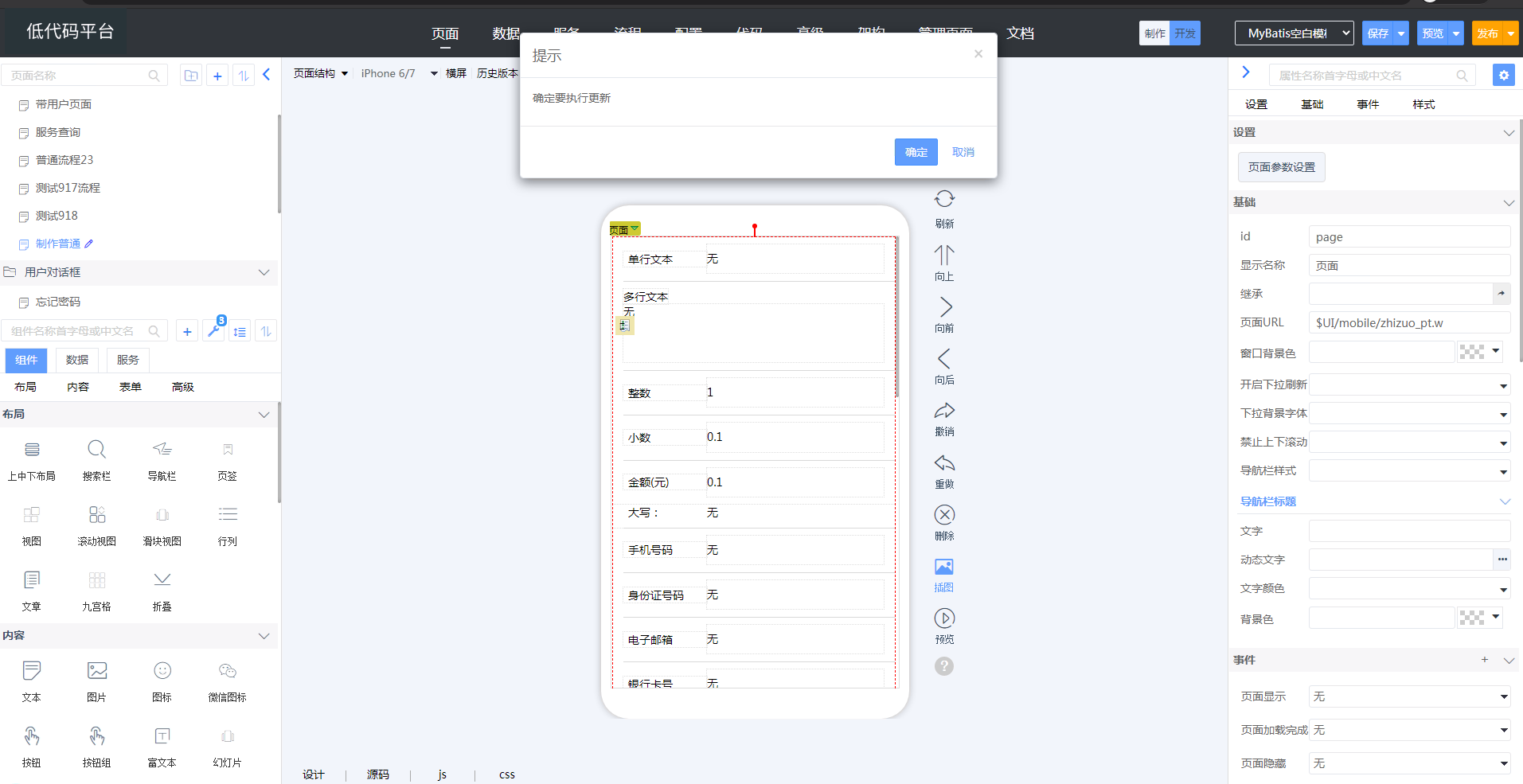
Task: Open the iPhone 6/7 device dropdown
Action: 399,73
